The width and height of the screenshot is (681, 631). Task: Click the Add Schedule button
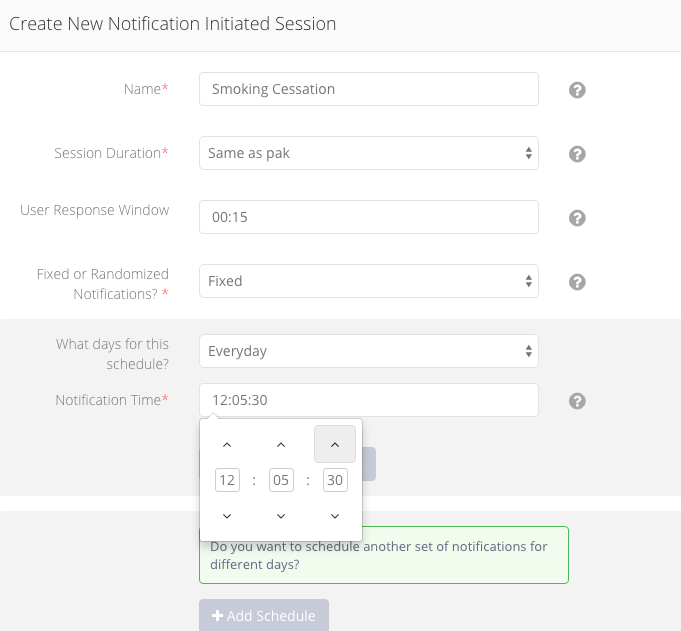264,615
